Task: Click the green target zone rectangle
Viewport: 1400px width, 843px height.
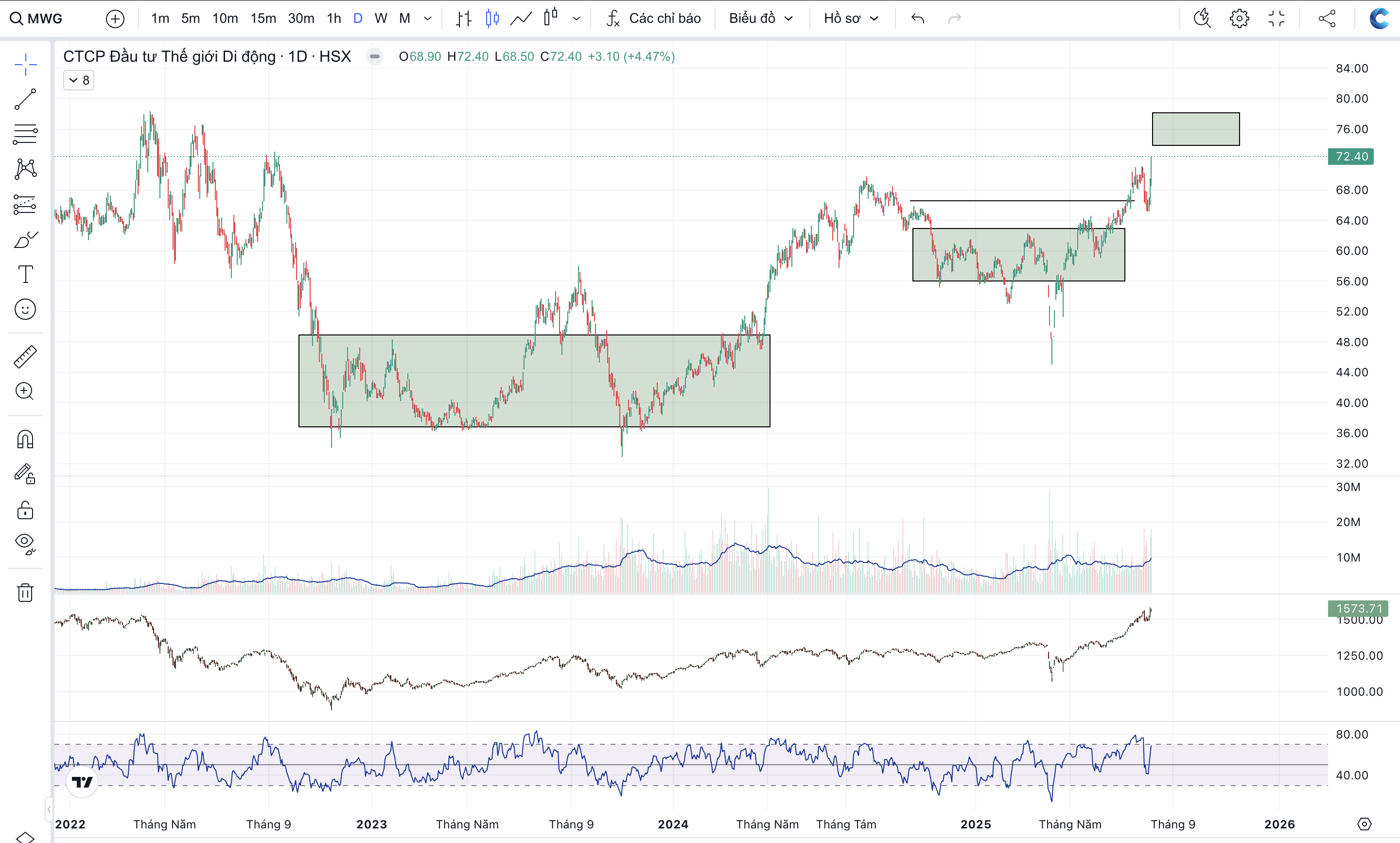Action: click(1195, 129)
